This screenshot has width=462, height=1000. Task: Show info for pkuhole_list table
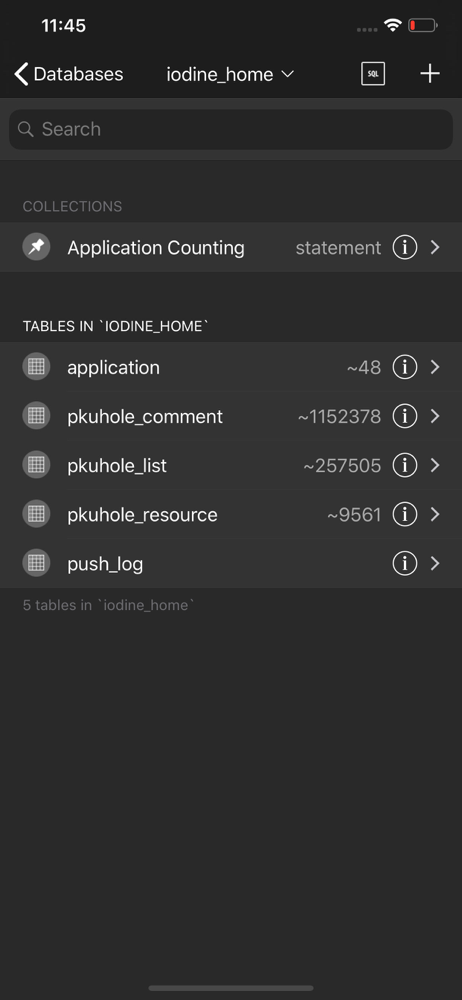coord(405,466)
